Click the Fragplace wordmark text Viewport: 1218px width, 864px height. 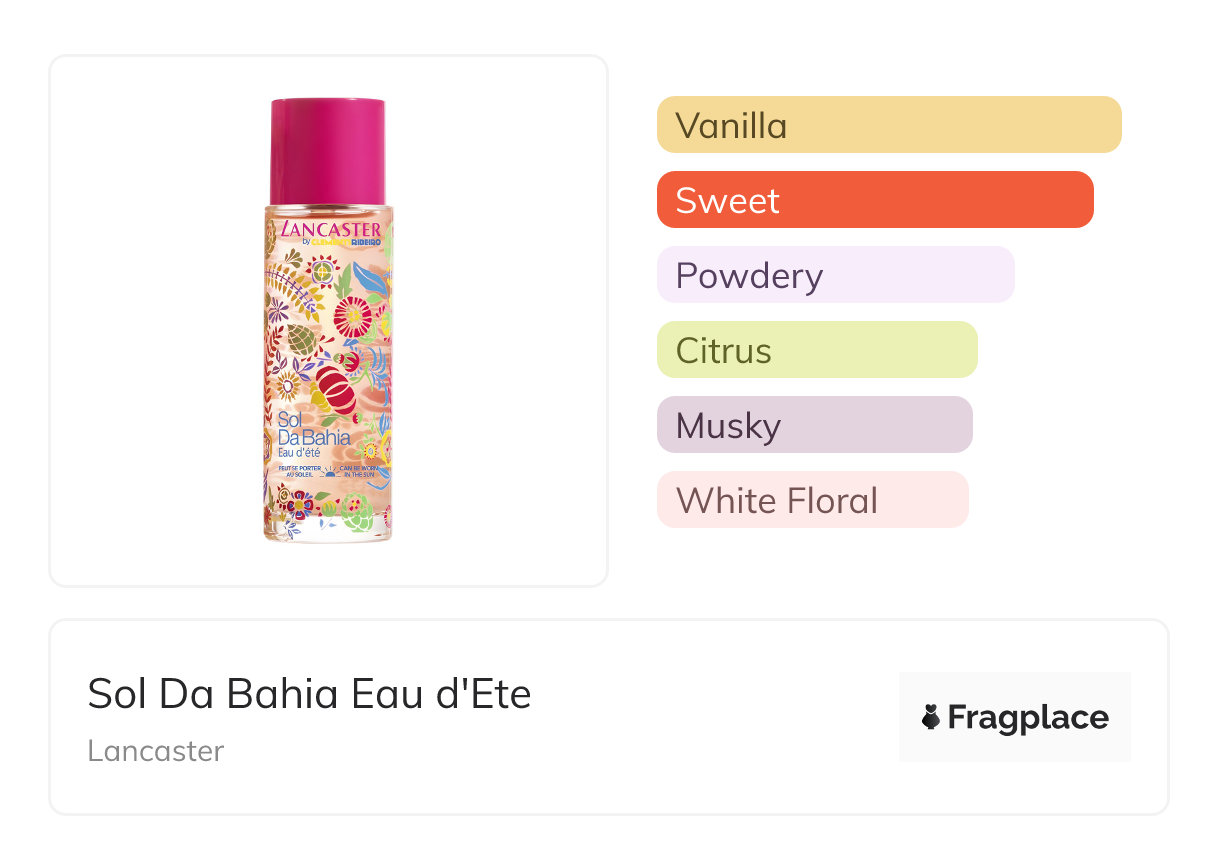pos(1028,717)
